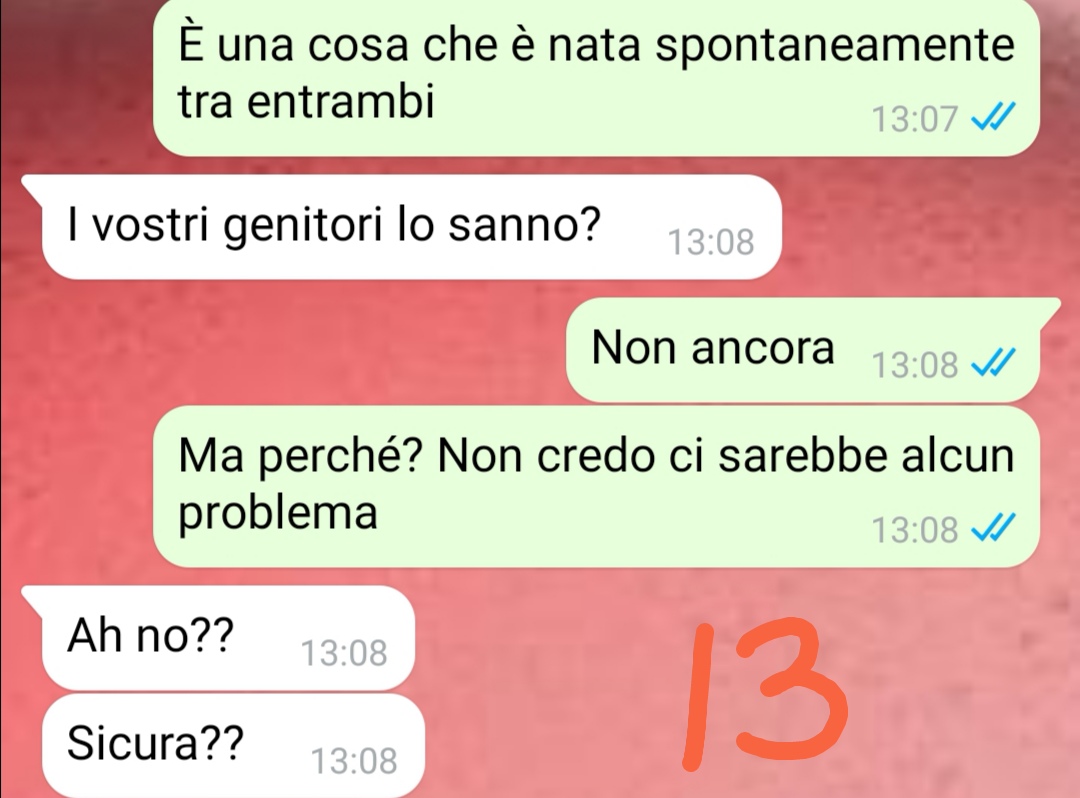Click the word 'spontaneamente' in the top message

pyautogui.click(x=834, y=45)
